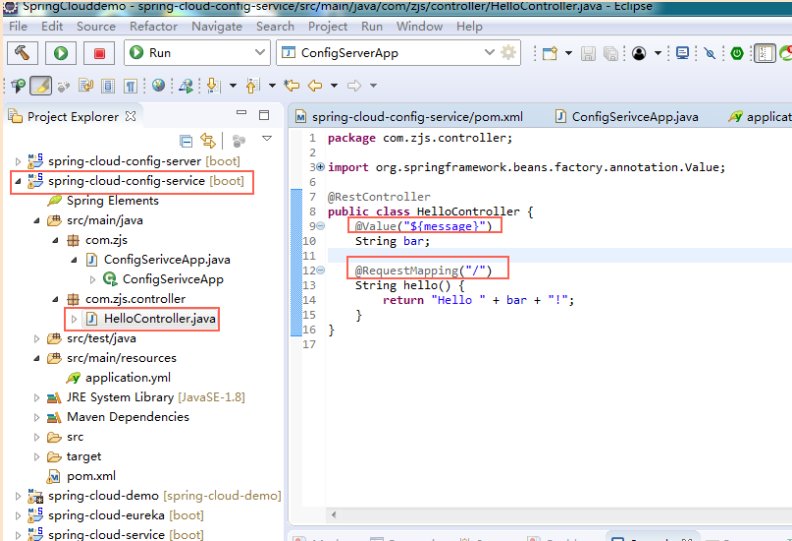Expand Maven Dependencies node
This screenshot has width=792, height=541.
click(x=37, y=417)
